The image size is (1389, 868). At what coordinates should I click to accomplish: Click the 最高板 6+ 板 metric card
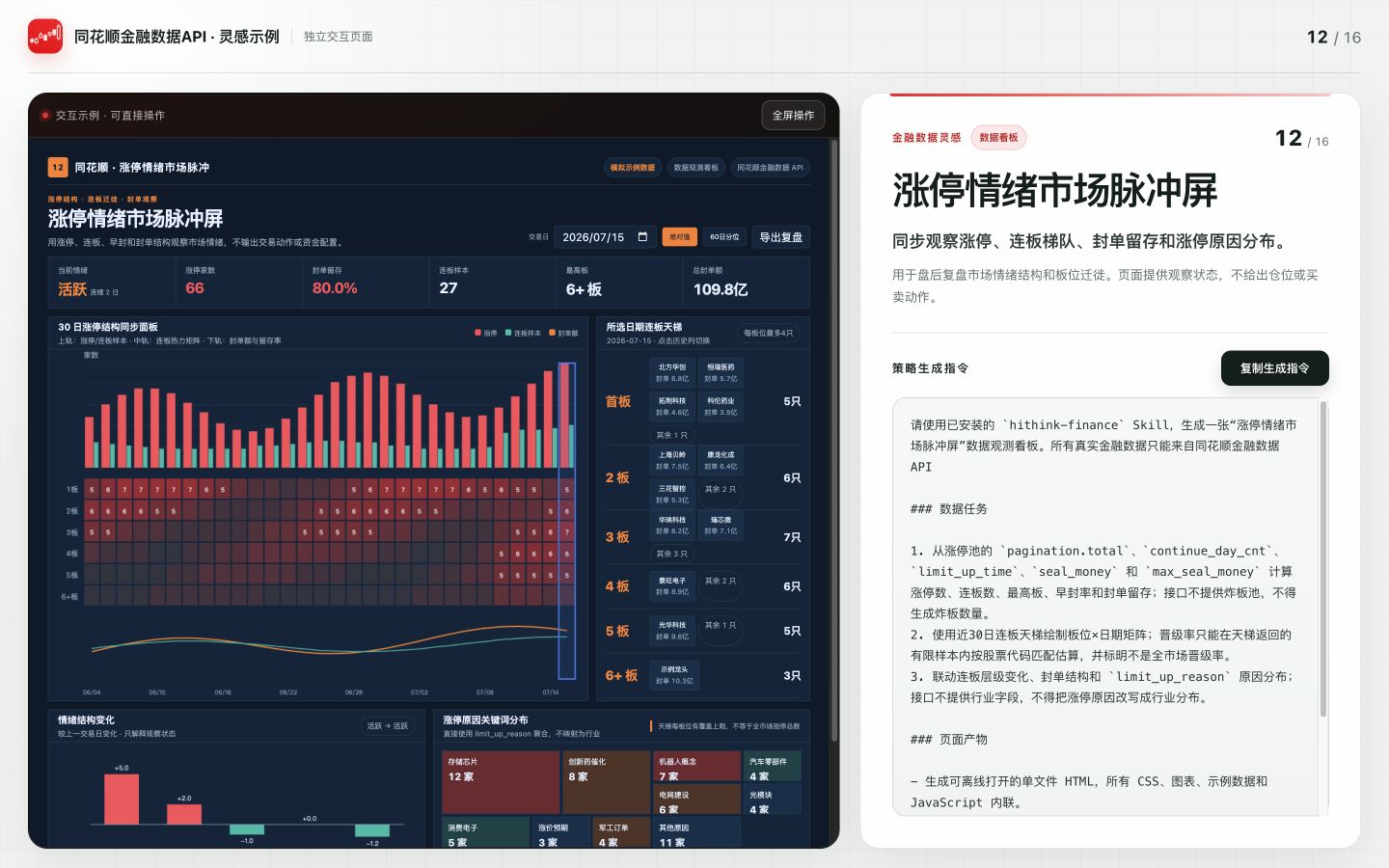[619, 282]
